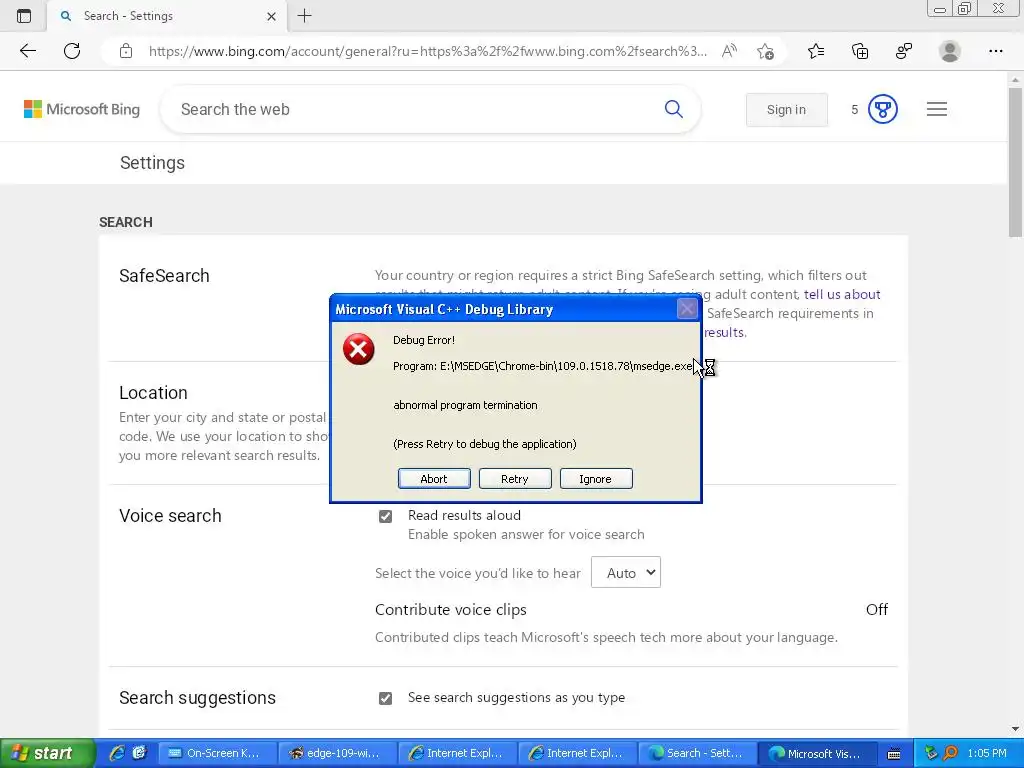Click the red error icon in dialog

point(359,349)
